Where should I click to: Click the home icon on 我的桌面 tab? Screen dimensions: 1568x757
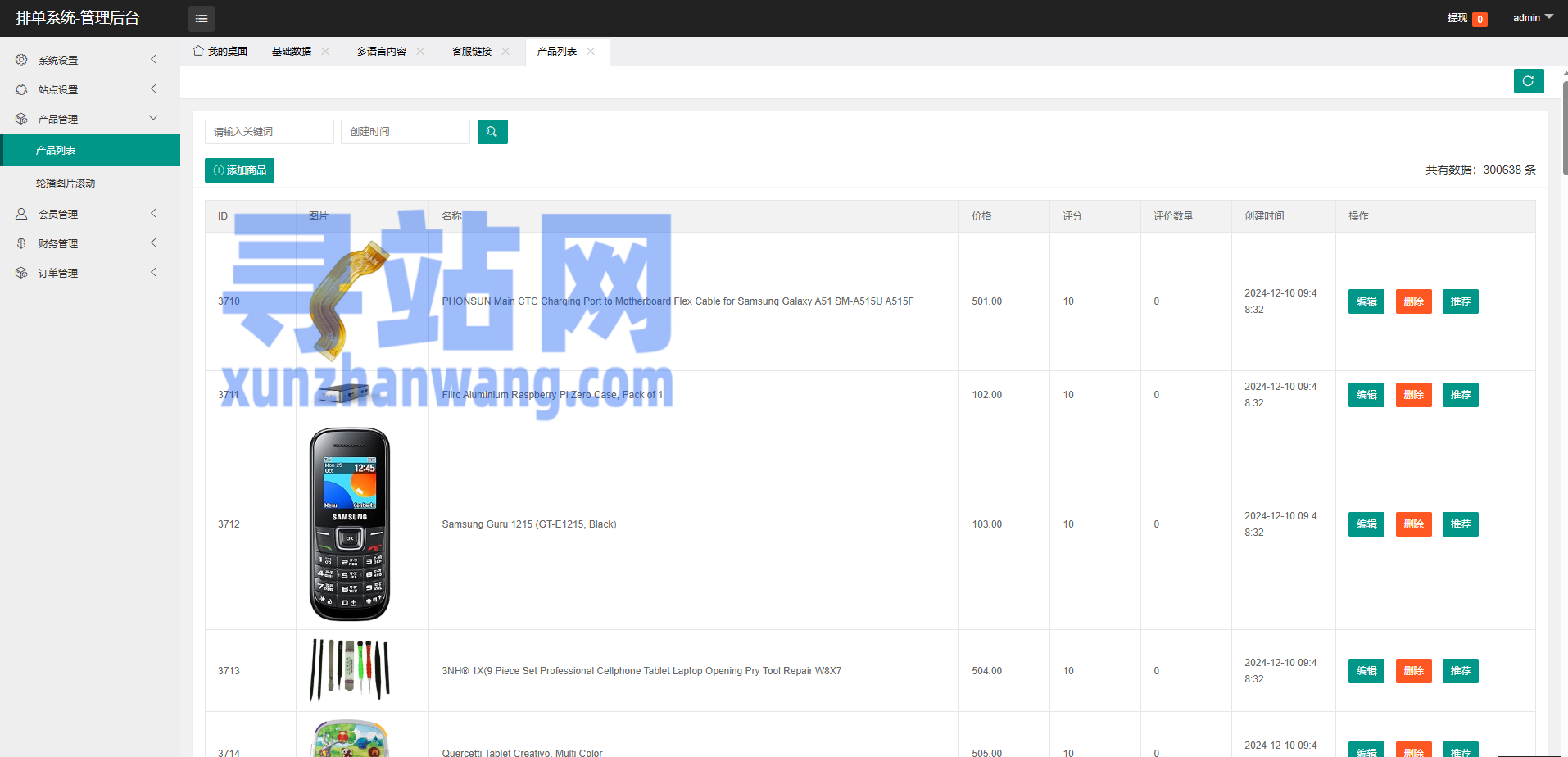(x=198, y=51)
